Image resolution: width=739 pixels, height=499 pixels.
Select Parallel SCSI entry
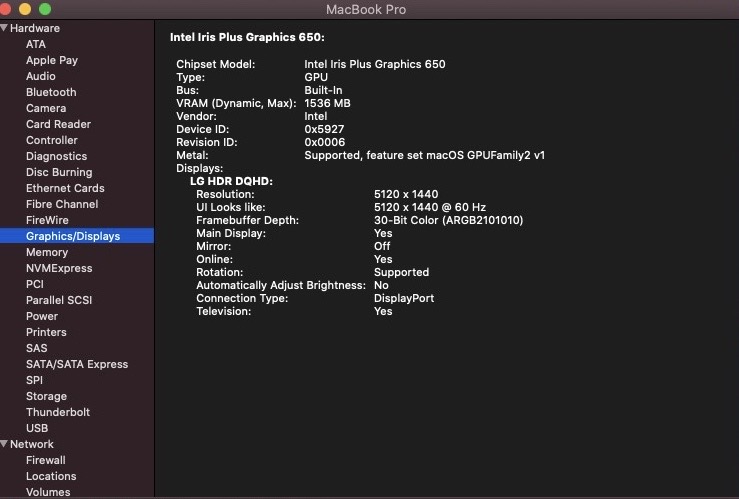[x=59, y=301]
